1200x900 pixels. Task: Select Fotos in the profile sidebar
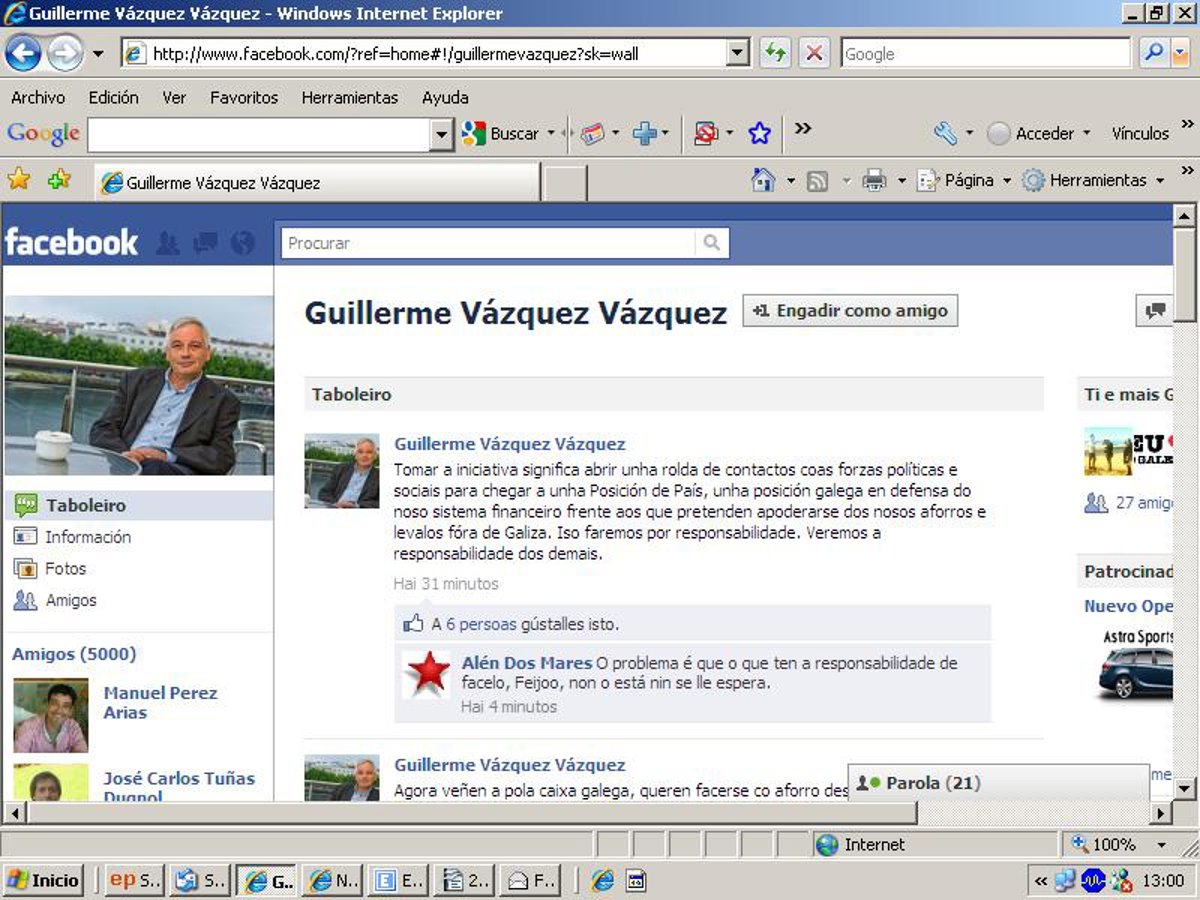65,568
